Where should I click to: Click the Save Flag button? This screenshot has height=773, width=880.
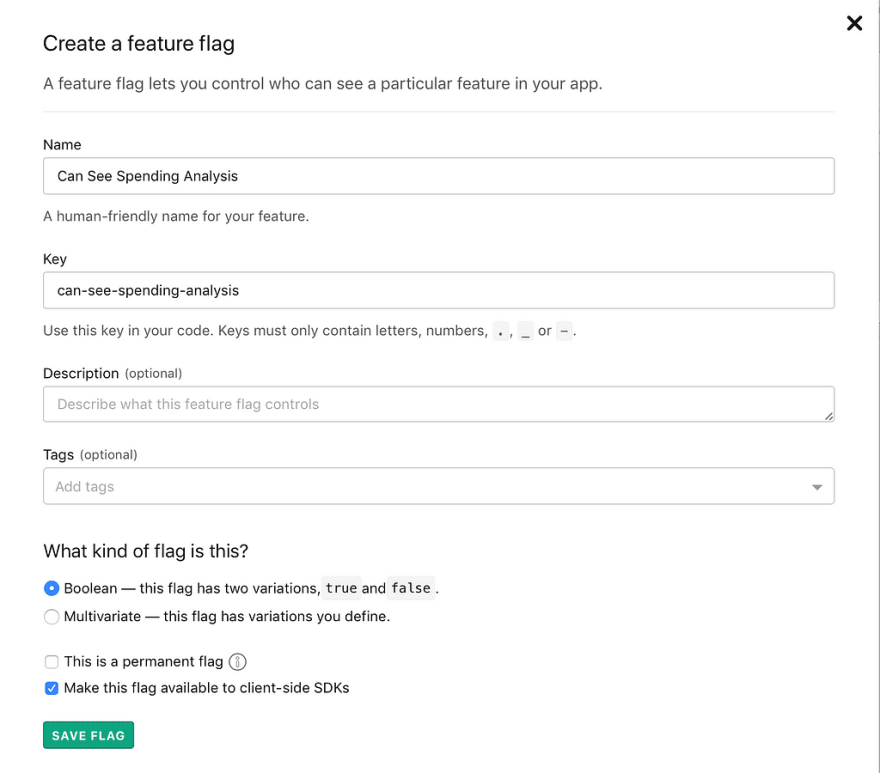coord(89,735)
